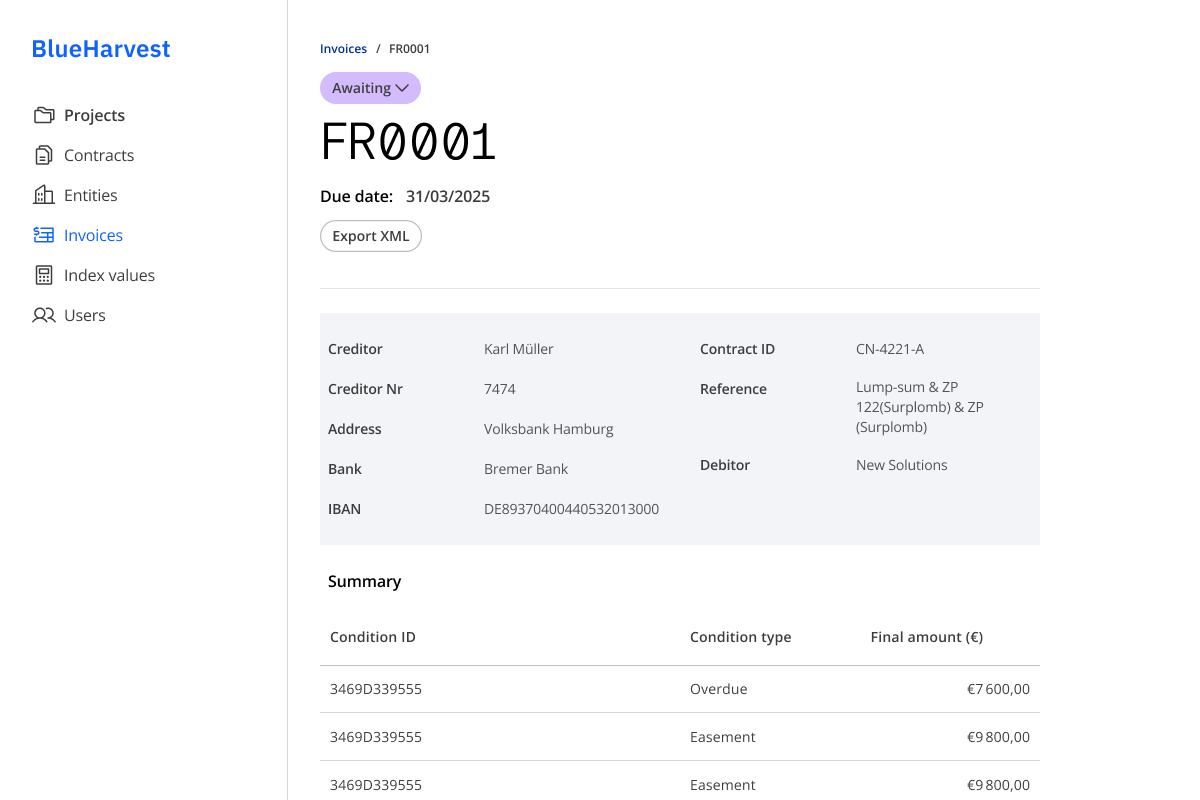Viewport: 1200px width, 800px height.
Task: Click the Entities building icon
Action: pyautogui.click(x=44, y=195)
